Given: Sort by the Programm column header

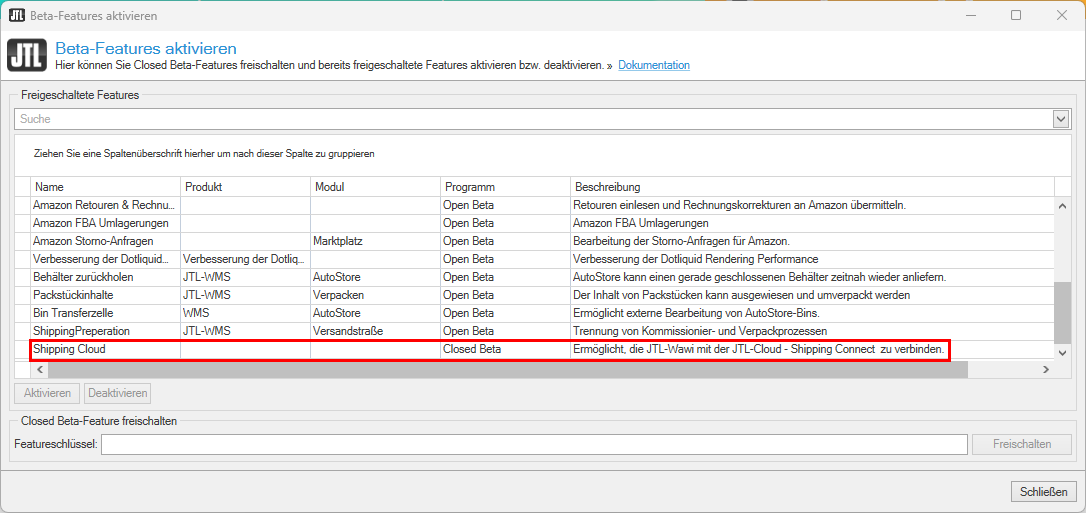Looking at the screenshot, I should [506, 187].
